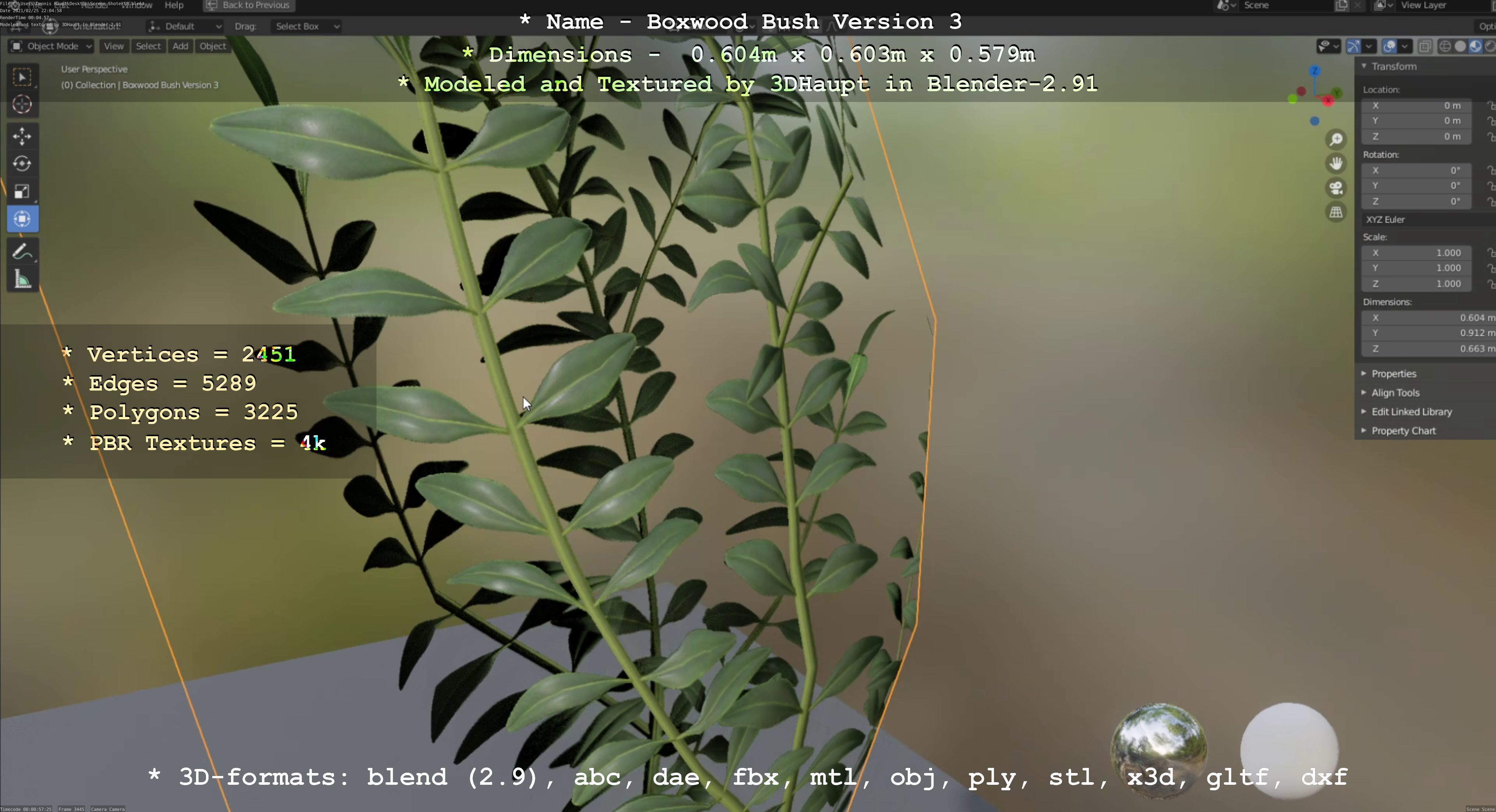
Task: Open the gizmo options dropdown arrow
Action: click(1369, 46)
